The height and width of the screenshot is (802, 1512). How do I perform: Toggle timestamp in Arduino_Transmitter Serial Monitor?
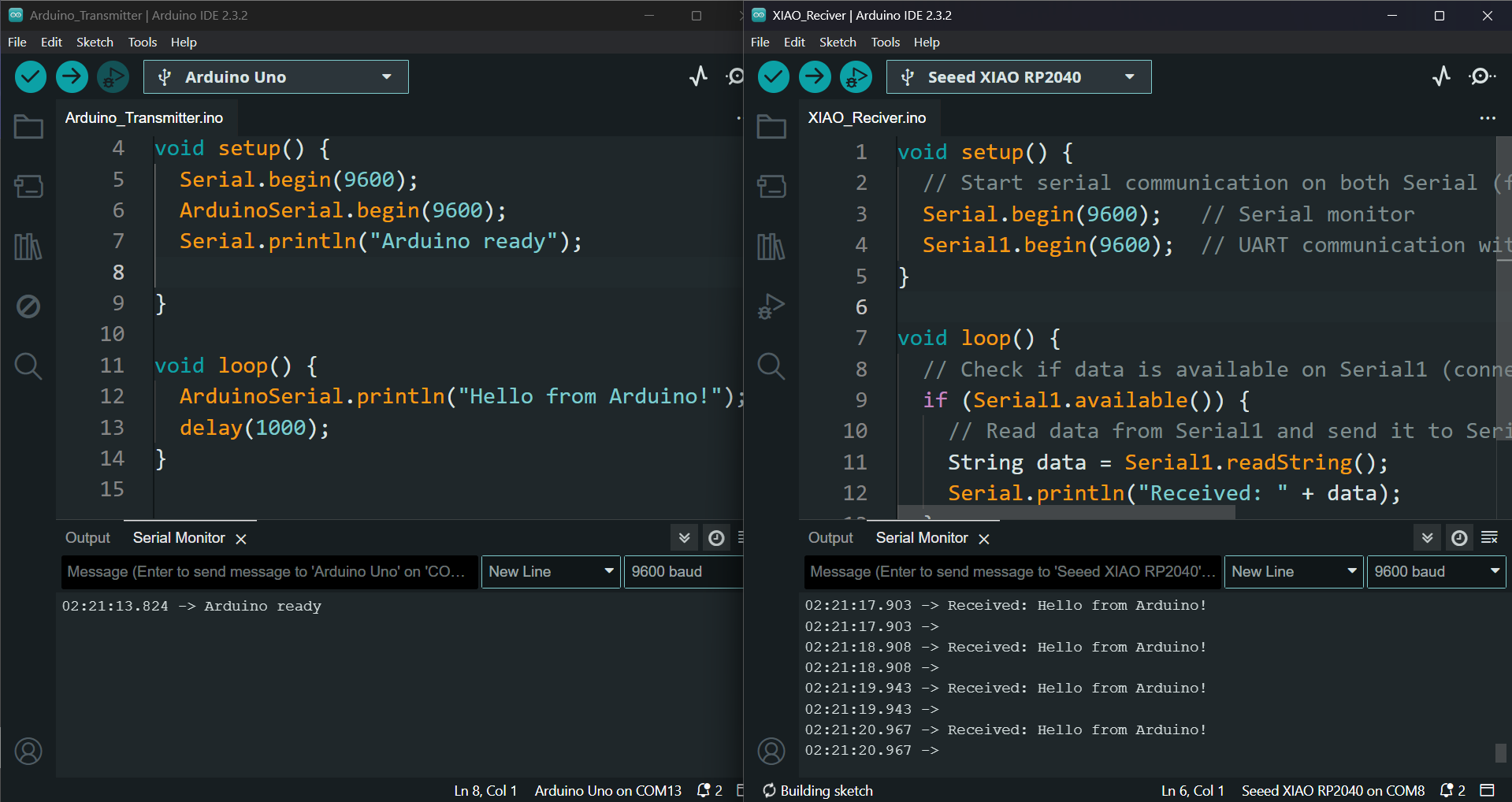(716, 538)
